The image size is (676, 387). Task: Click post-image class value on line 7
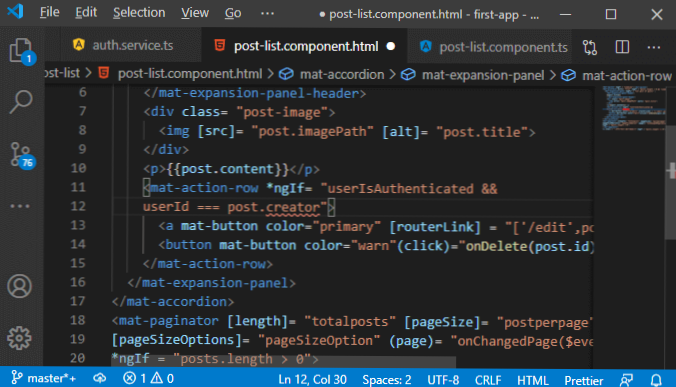282,112
